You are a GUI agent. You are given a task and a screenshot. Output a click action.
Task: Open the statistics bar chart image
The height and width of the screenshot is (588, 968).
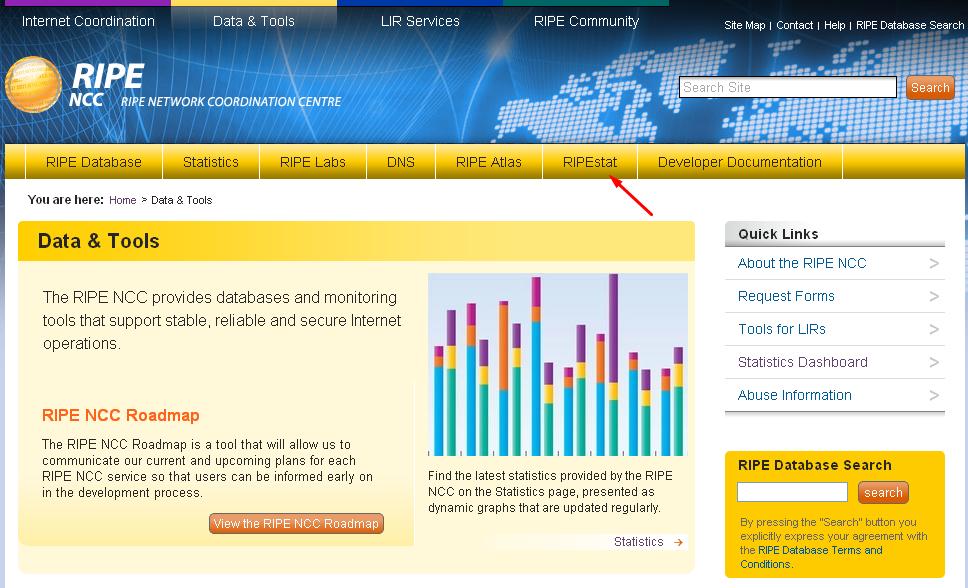tap(557, 365)
